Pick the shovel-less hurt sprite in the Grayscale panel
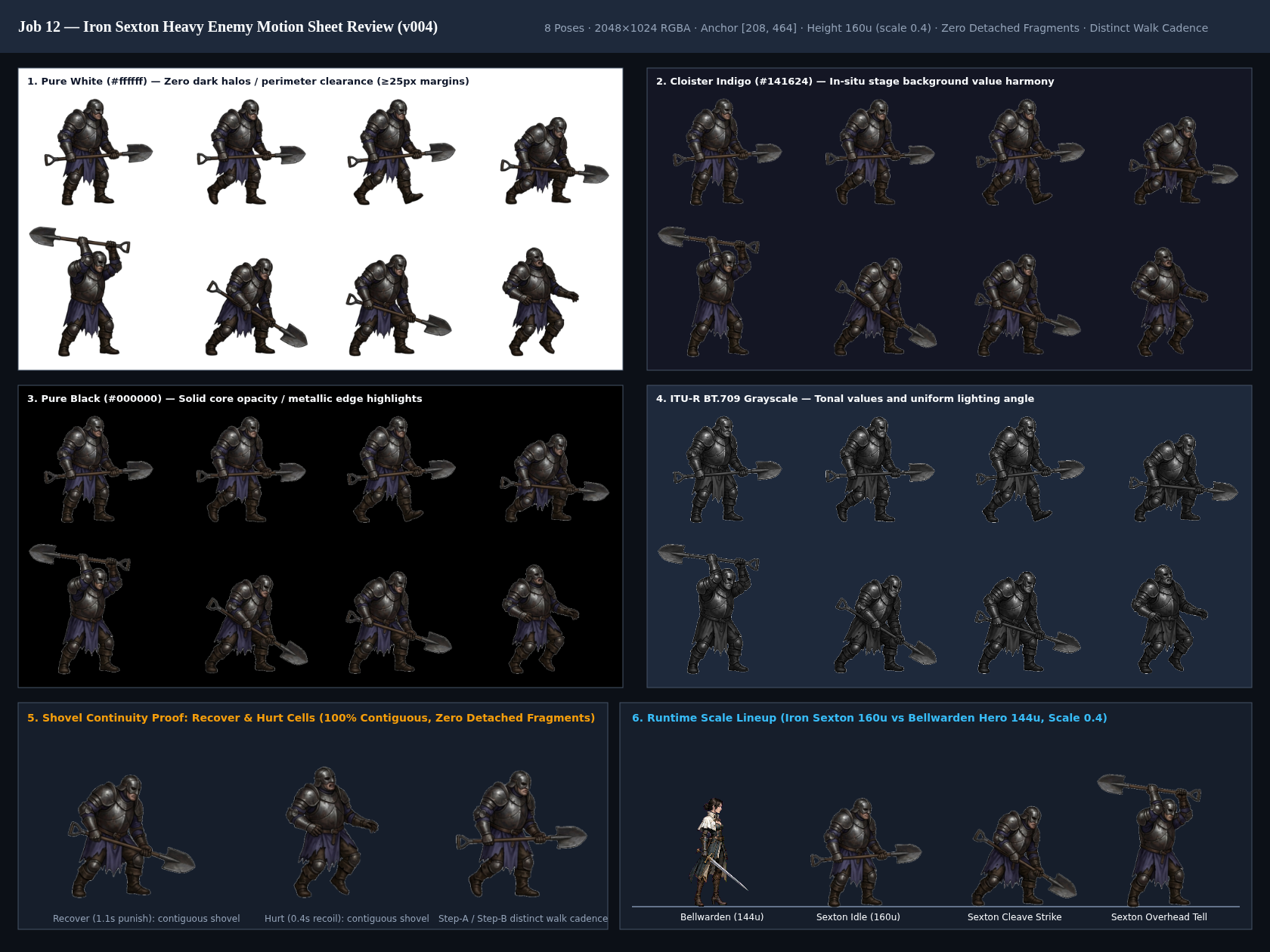 pos(1169,619)
